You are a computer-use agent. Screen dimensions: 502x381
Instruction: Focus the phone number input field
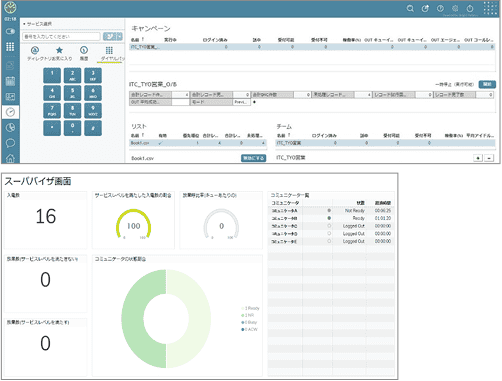click(61, 36)
